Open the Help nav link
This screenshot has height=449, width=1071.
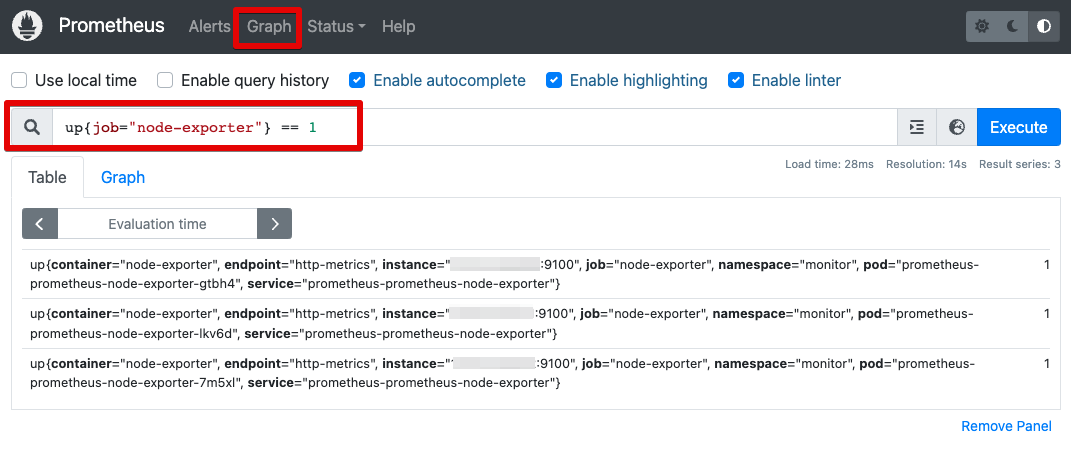(x=399, y=26)
